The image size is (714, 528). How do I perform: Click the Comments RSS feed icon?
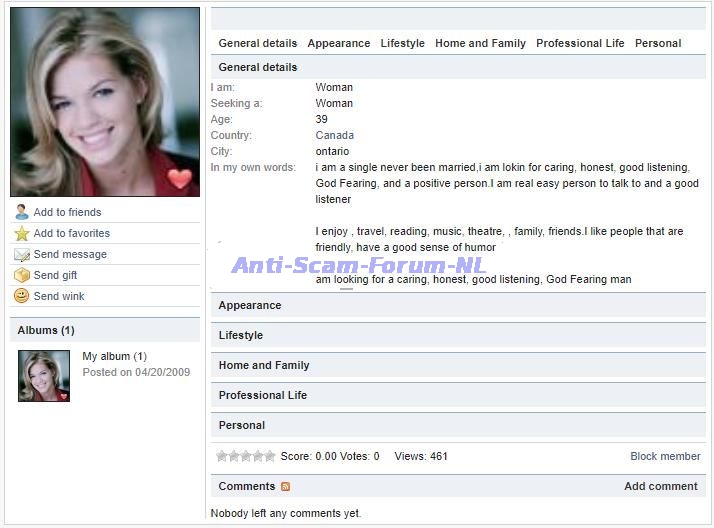point(285,487)
